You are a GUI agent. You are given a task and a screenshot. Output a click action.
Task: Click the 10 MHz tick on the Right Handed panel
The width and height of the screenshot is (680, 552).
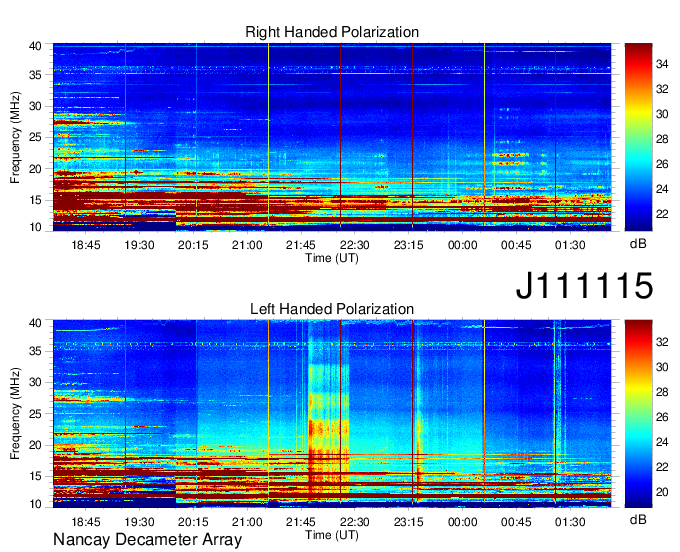[35, 227]
